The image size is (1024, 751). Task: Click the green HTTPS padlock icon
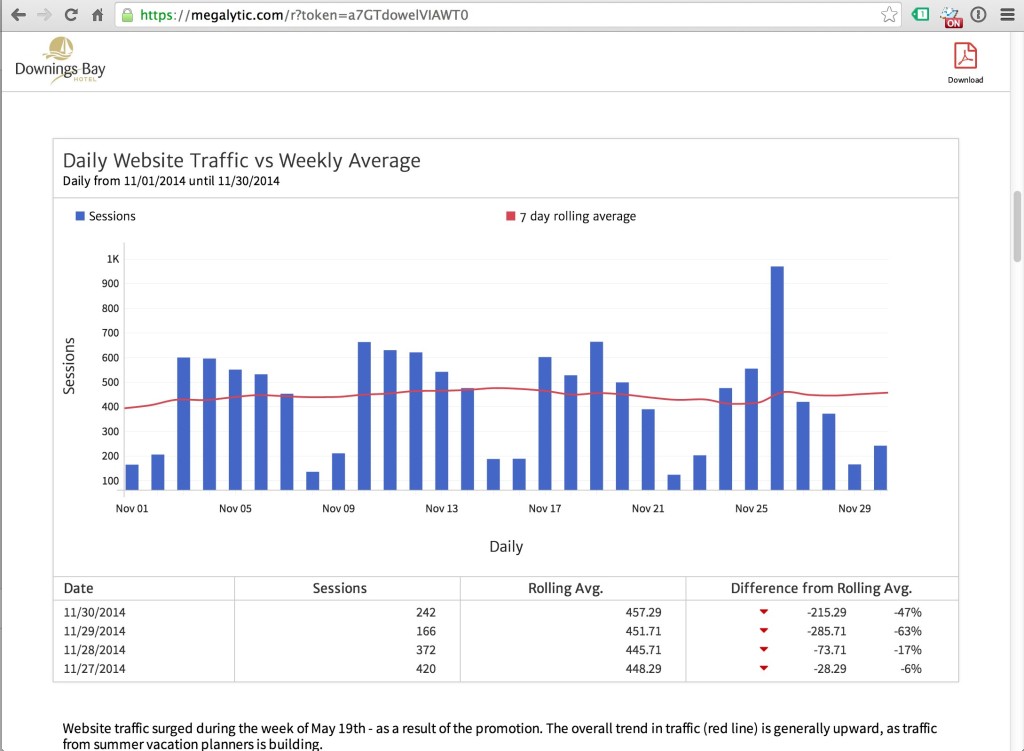click(x=127, y=16)
